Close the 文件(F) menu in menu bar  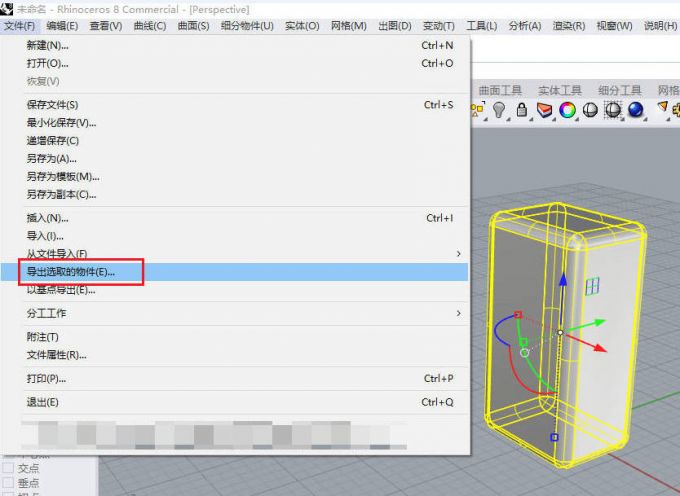click(x=20, y=26)
